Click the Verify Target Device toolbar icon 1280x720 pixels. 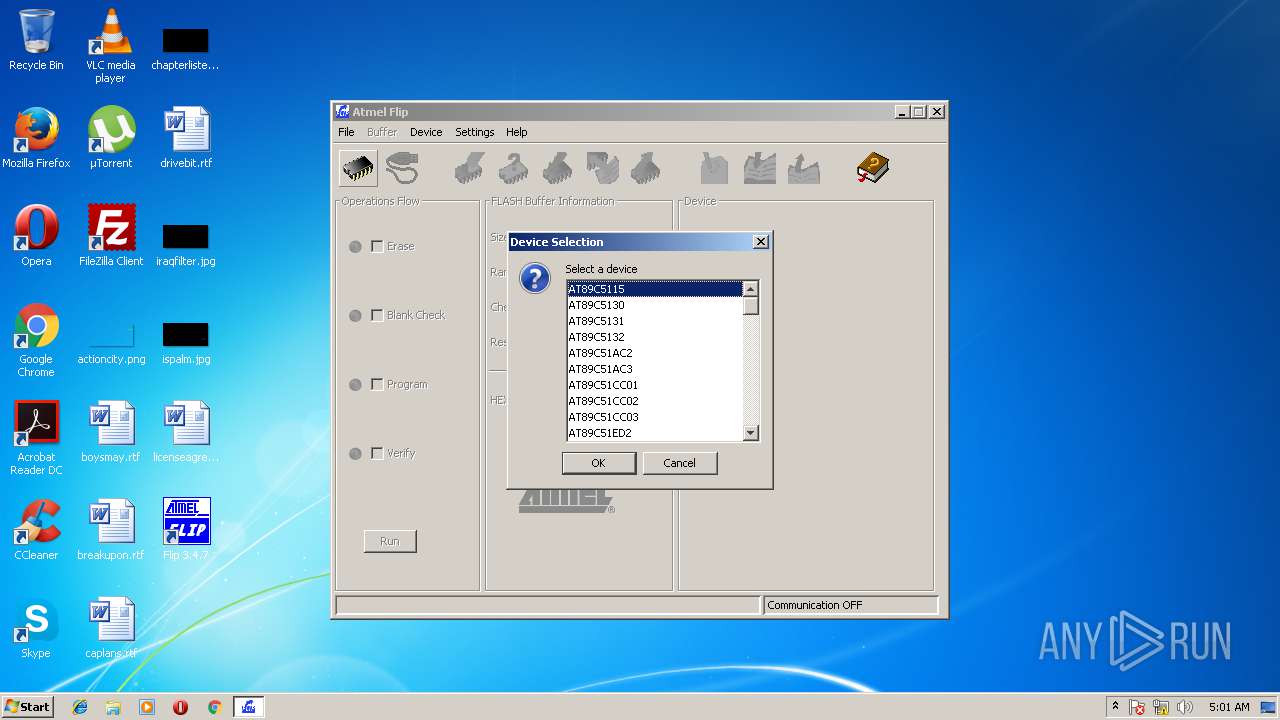pos(602,168)
